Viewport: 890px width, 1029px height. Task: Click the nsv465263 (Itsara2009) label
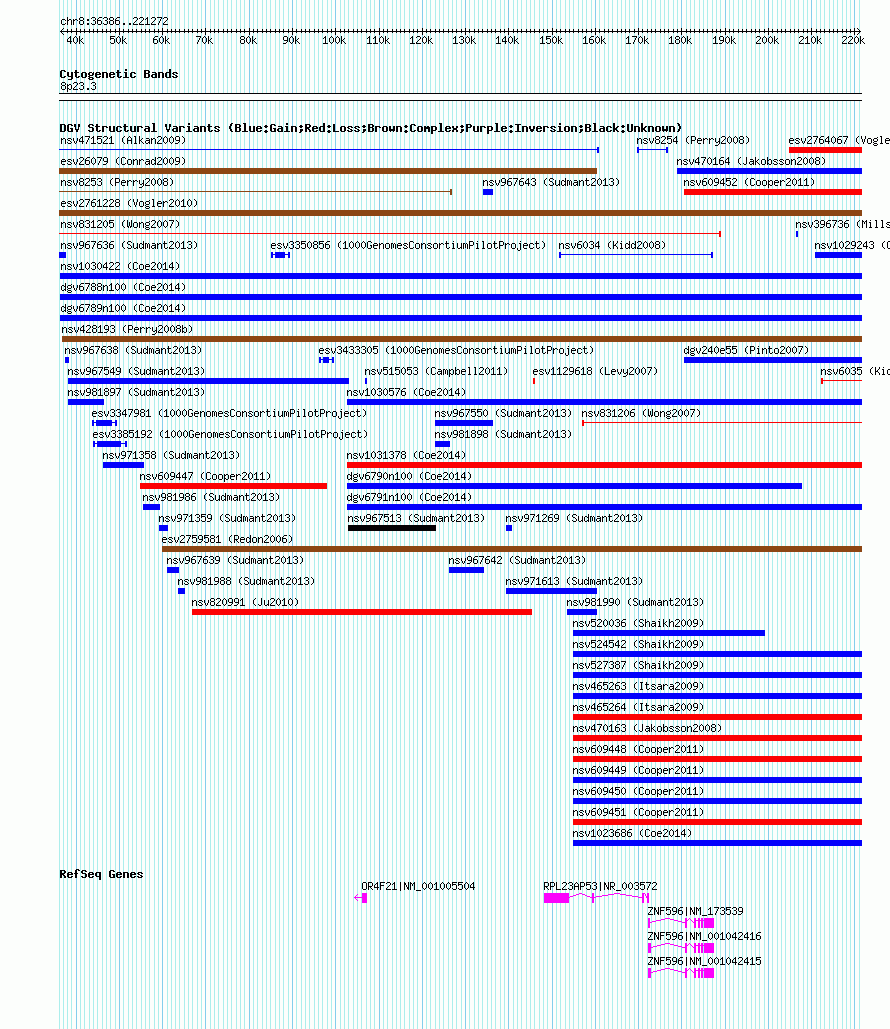click(x=638, y=686)
